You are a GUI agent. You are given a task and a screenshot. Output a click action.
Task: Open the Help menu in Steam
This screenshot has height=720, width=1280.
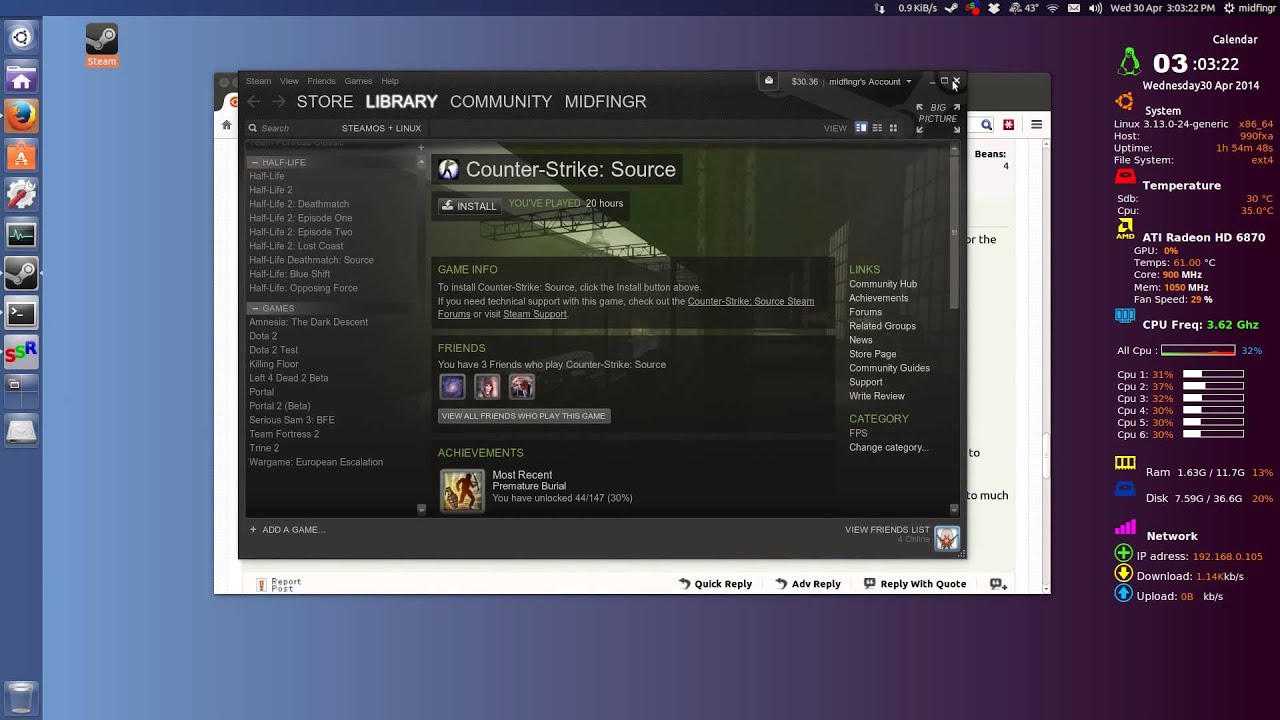pos(390,81)
